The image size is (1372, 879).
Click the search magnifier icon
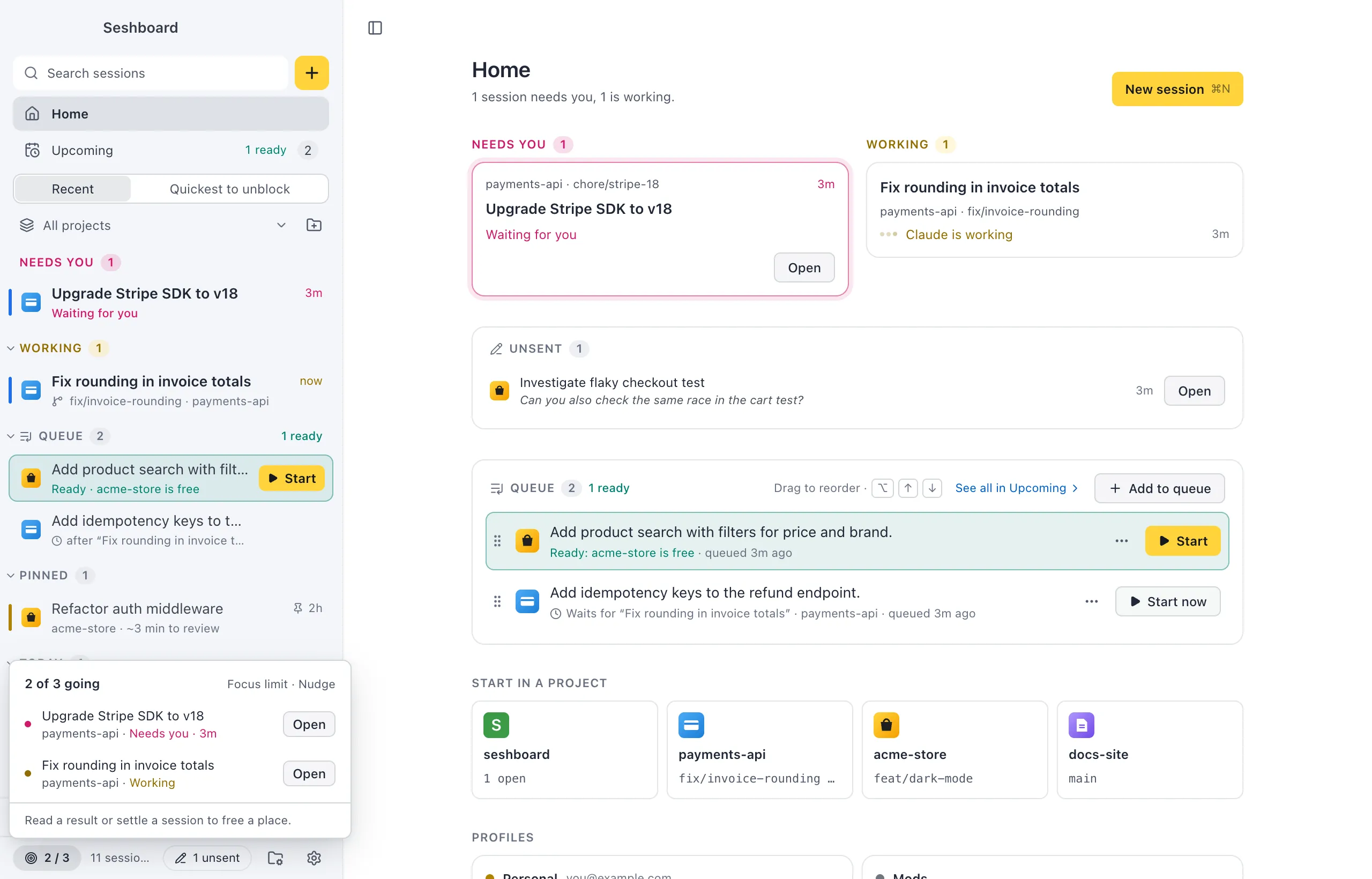(32, 73)
